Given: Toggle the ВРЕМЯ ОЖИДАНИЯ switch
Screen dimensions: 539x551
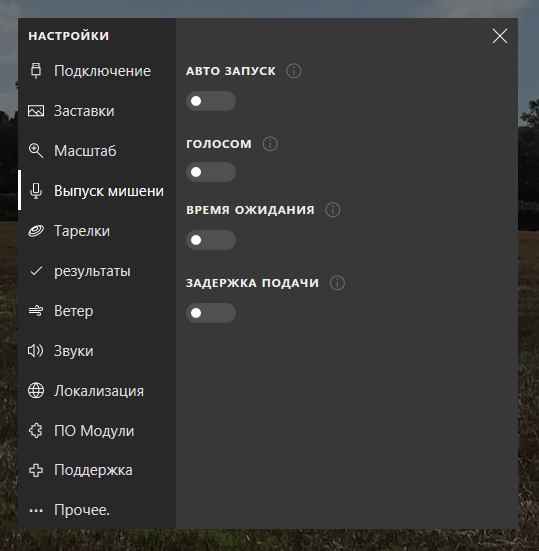Looking at the screenshot, I should coord(211,240).
